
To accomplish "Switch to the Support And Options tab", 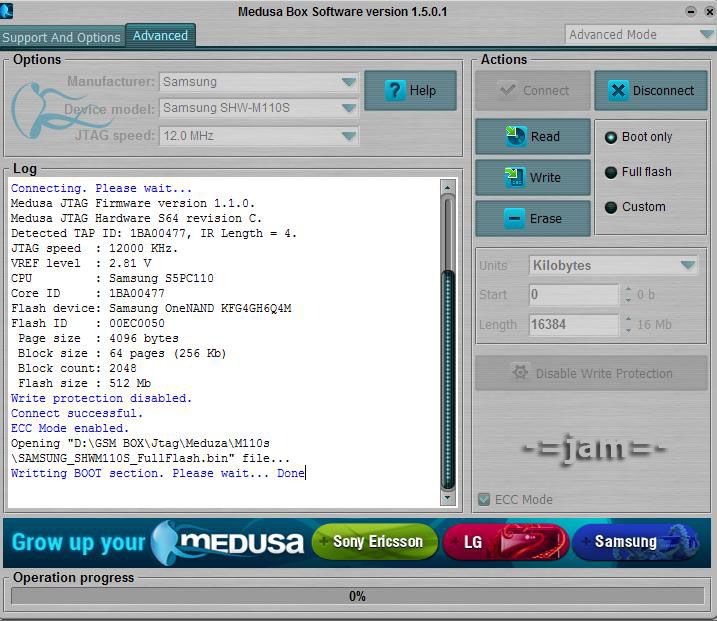I will point(61,37).
